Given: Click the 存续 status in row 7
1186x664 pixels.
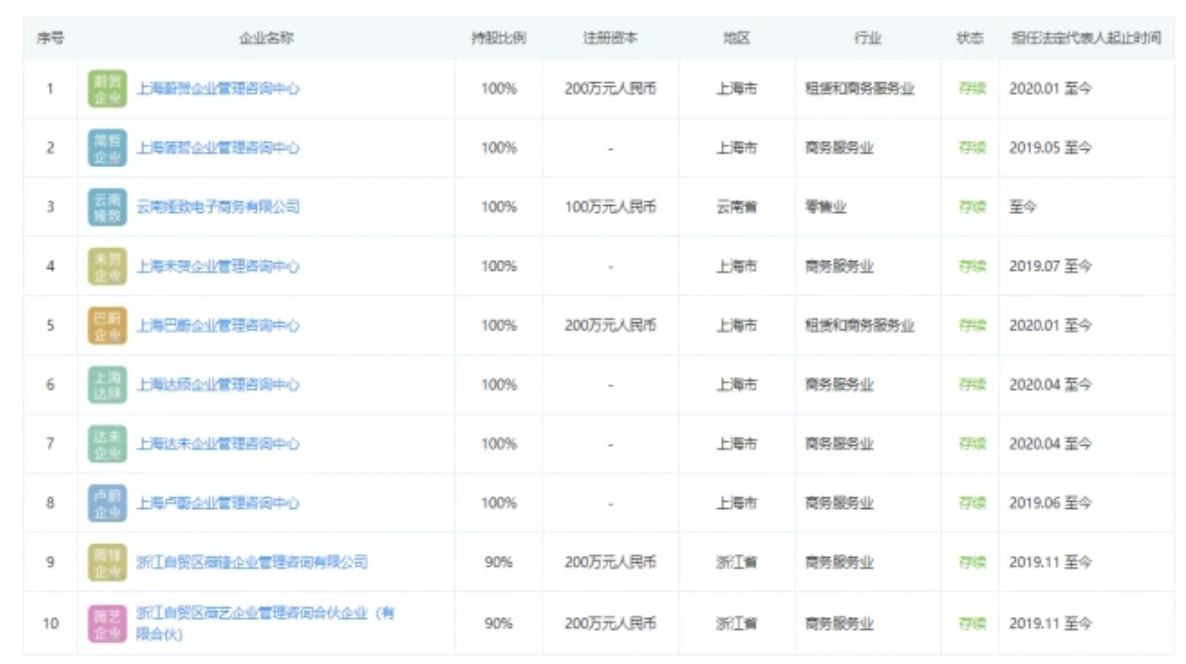Looking at the screenshot, I should pos(972,444).
